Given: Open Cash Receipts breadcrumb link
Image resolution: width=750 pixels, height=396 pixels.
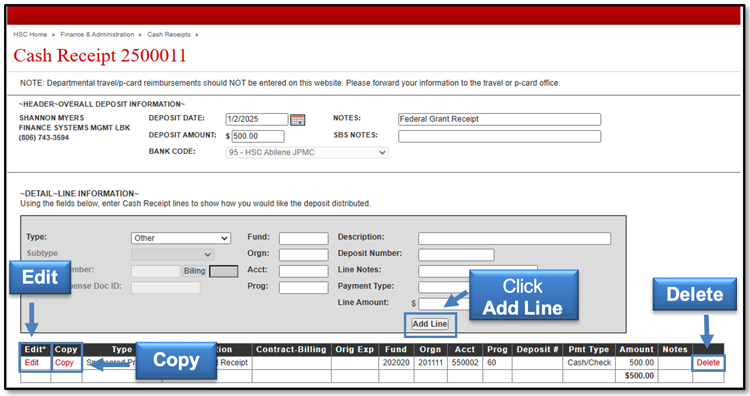Looking at the screenshot, I should click(169, 34).
